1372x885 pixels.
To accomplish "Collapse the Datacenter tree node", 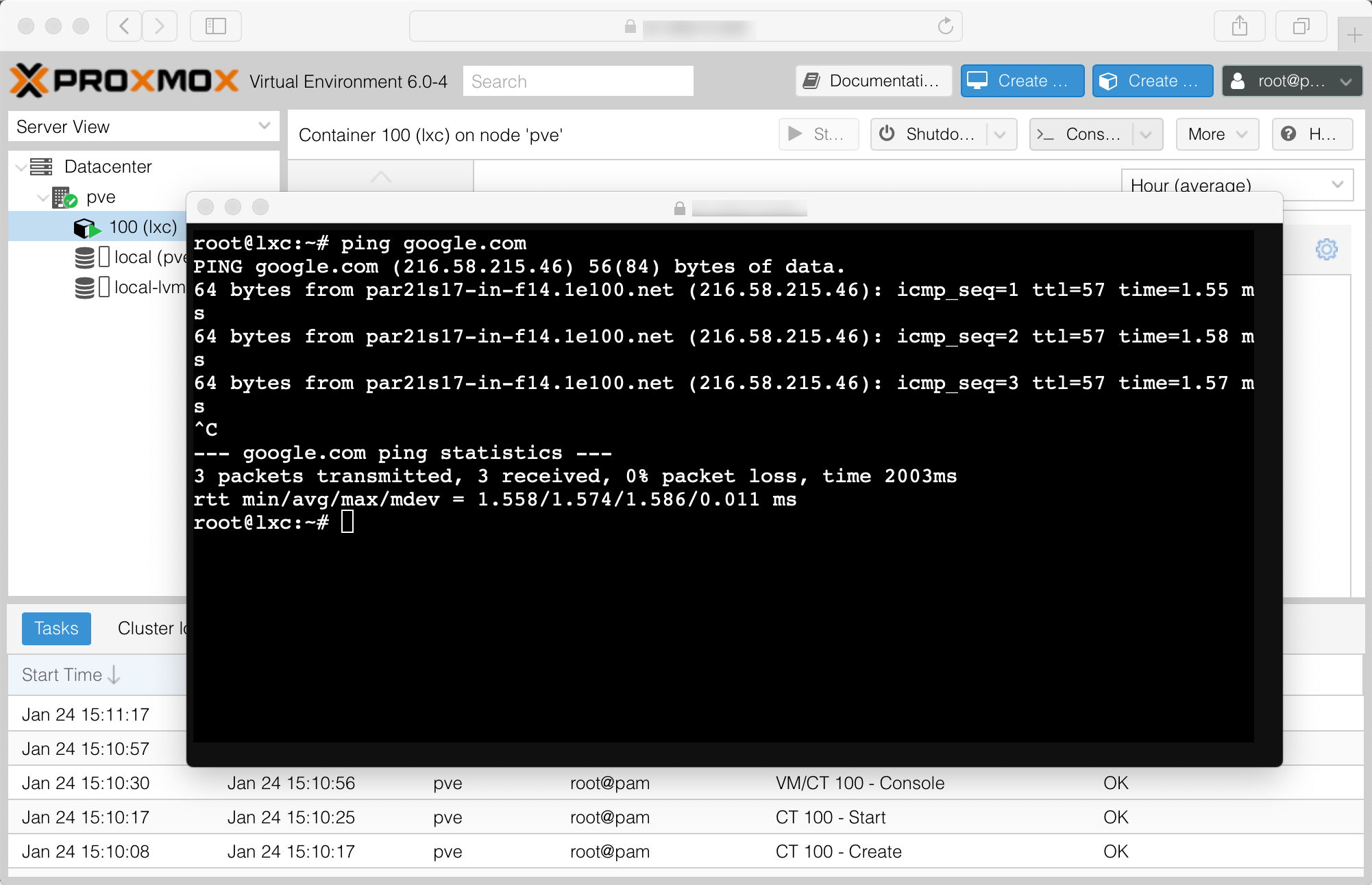I will tap(21, 167).
